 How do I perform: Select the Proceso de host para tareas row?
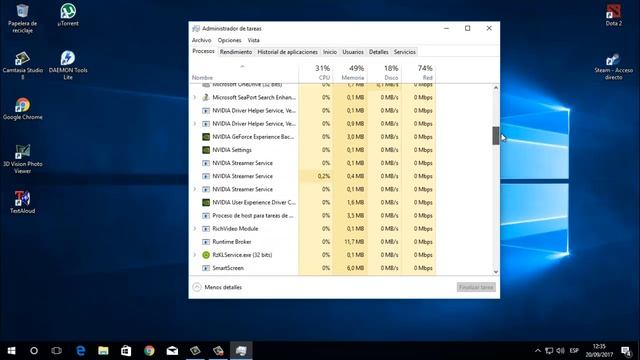point(313,216)
